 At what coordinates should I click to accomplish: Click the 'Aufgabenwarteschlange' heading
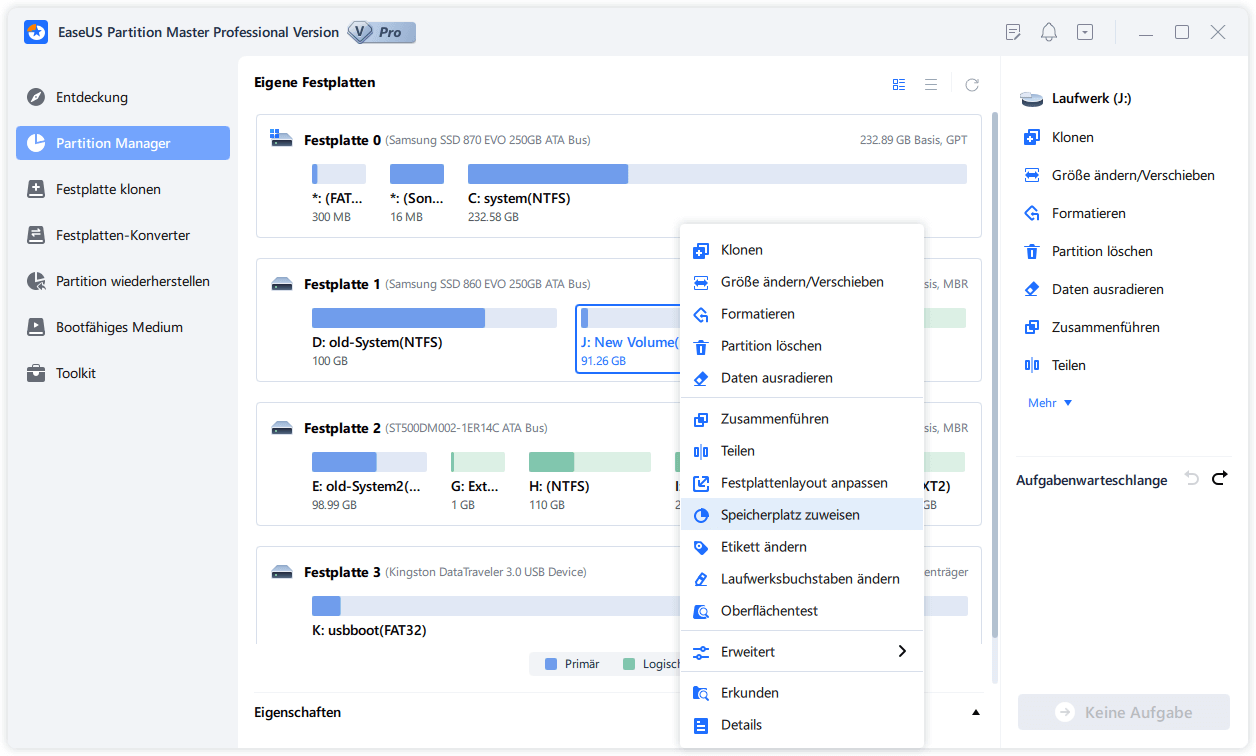point(1091,480)
